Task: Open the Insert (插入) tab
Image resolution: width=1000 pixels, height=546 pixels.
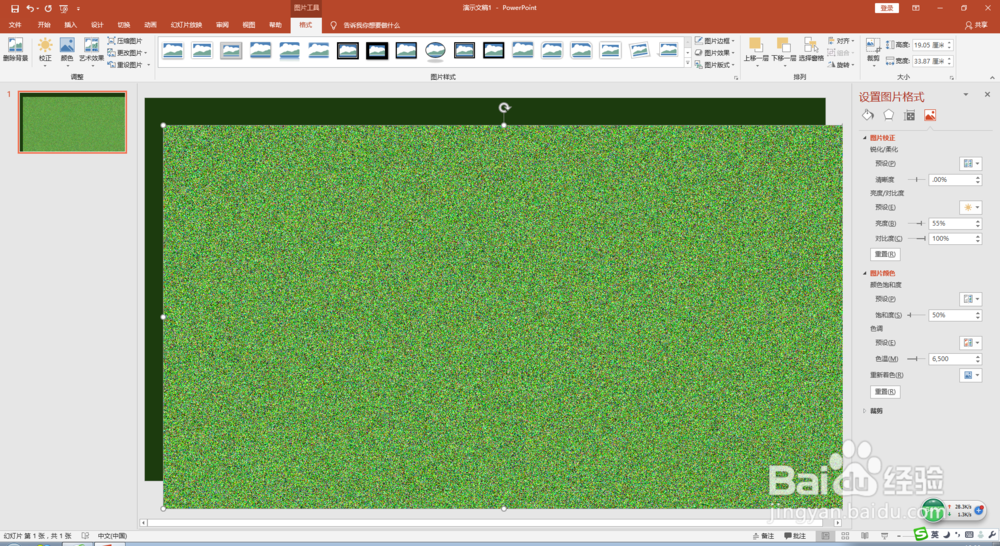Action: coord(71,25)
